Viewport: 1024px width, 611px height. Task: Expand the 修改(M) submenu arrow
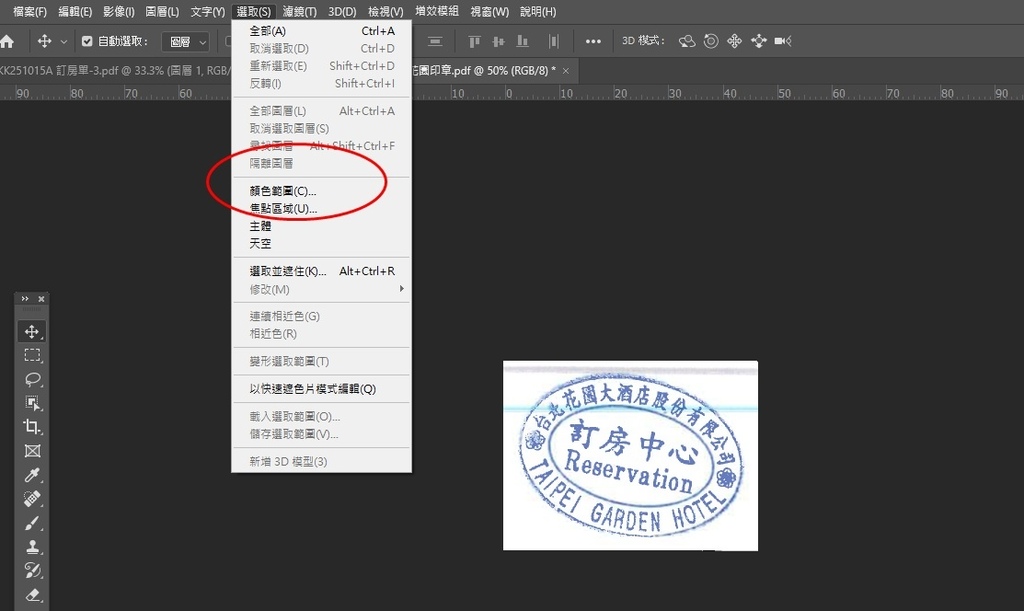400,287
